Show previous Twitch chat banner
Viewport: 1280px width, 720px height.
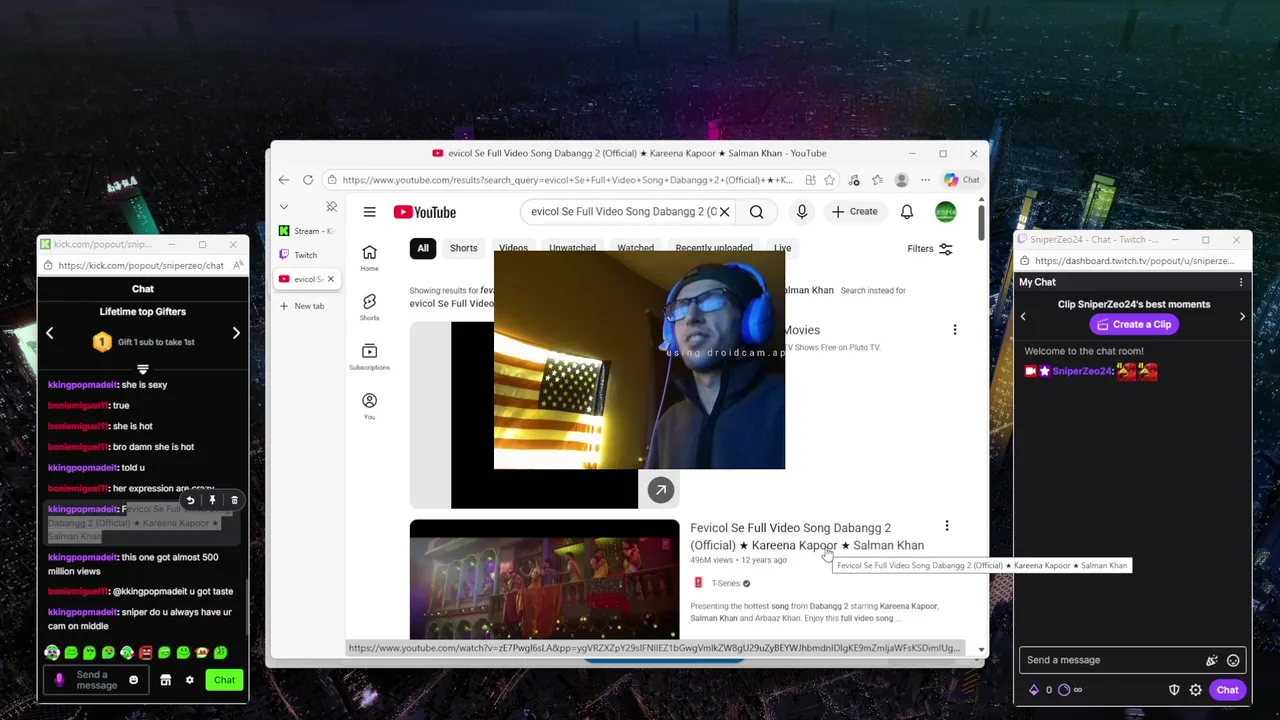pyautogui.click(x=1022, y=316)
